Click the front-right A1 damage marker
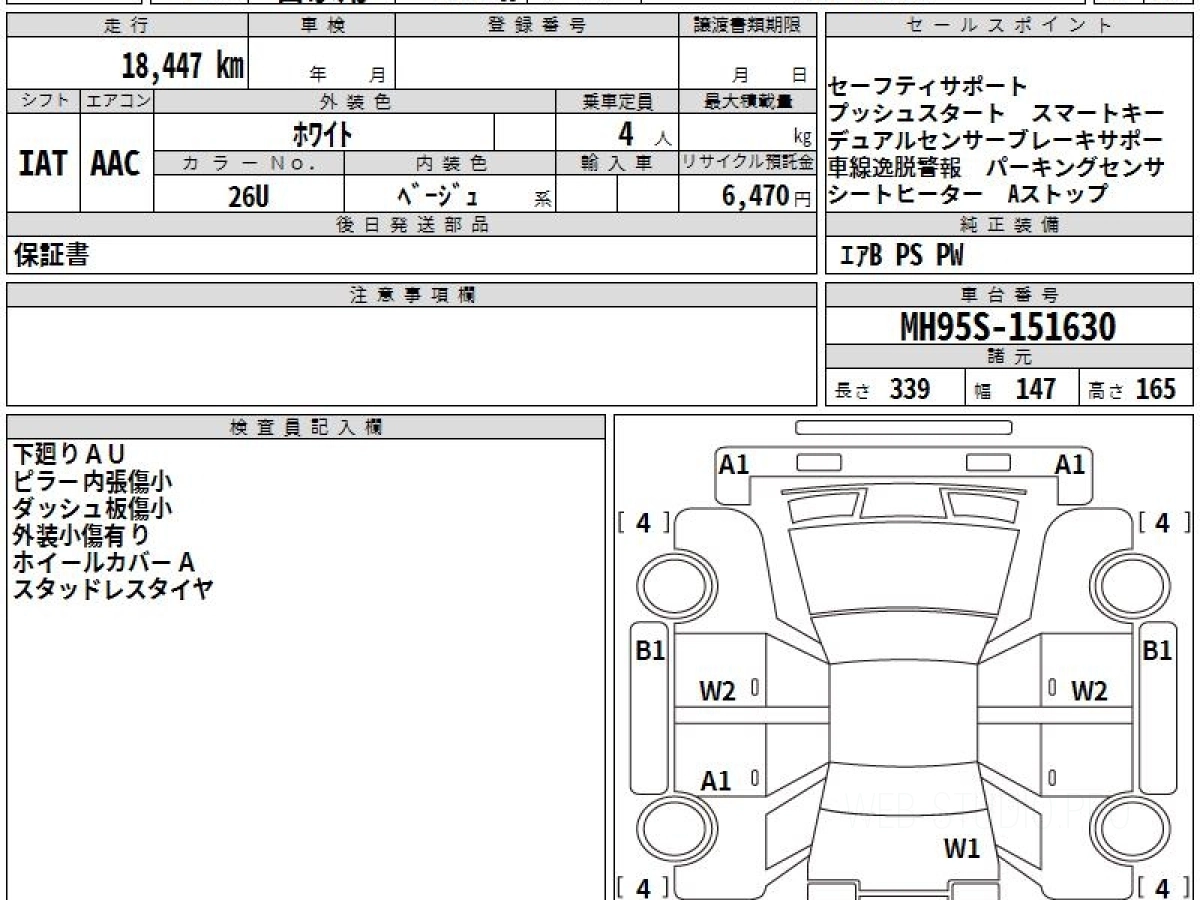Screen dimensions: 1200x900 (x=1070, y=464)
